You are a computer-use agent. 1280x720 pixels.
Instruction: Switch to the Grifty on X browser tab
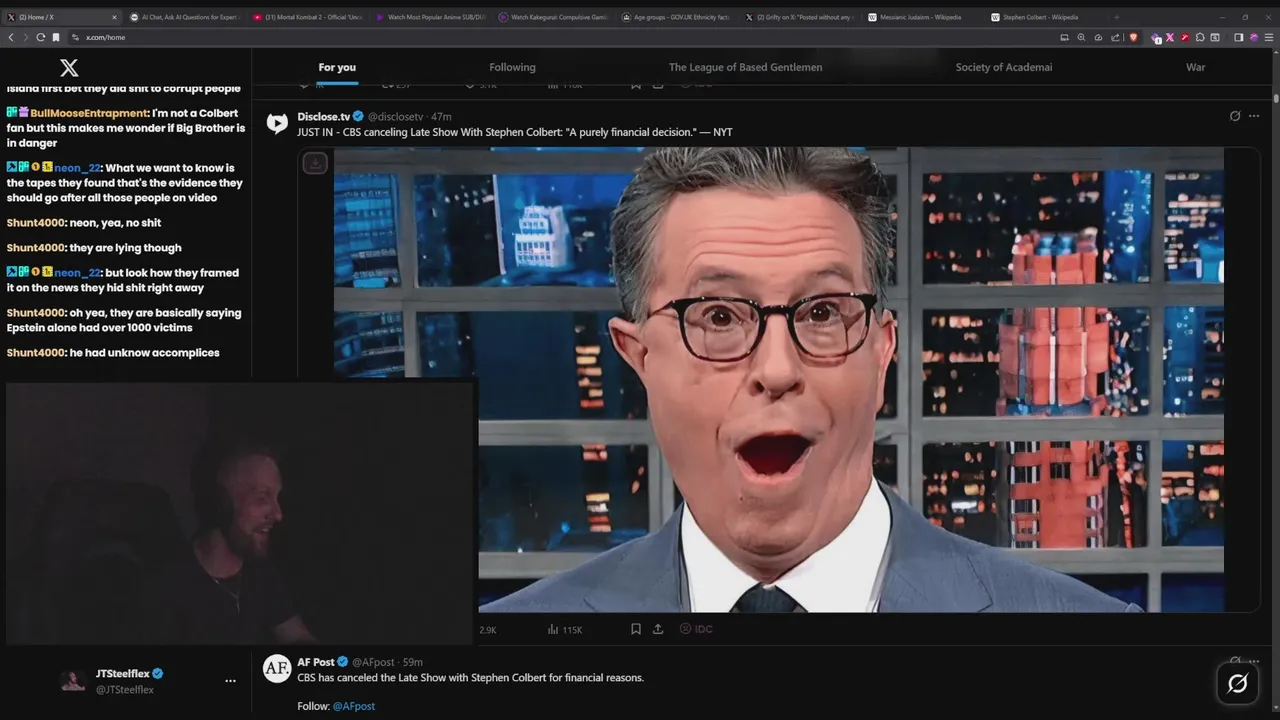[x=799, y=17]
